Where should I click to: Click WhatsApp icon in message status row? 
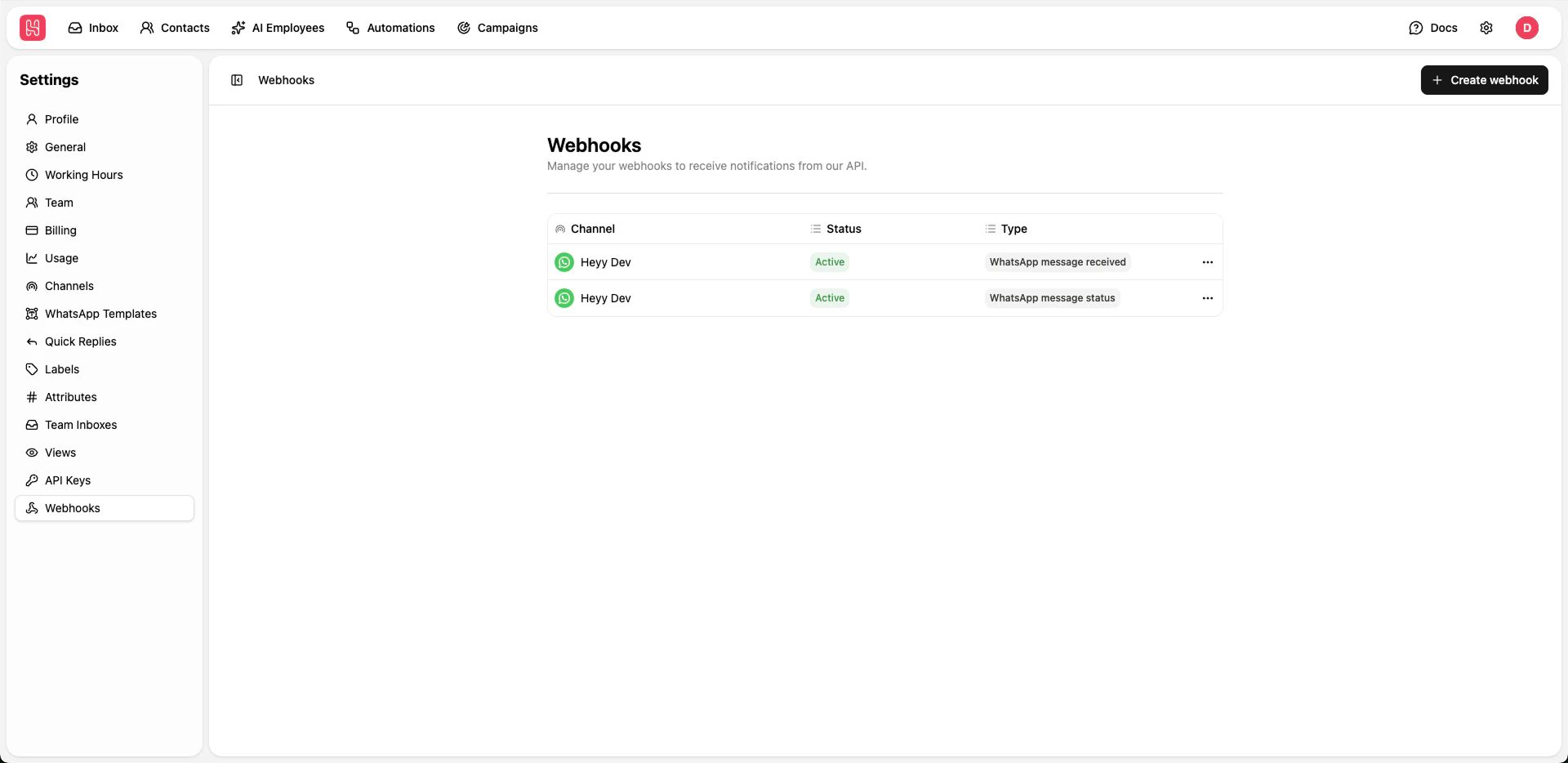click(564, 298)
